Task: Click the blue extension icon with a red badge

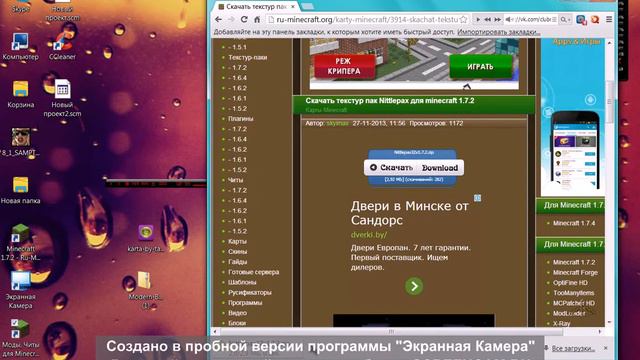Action: point(581,20)
